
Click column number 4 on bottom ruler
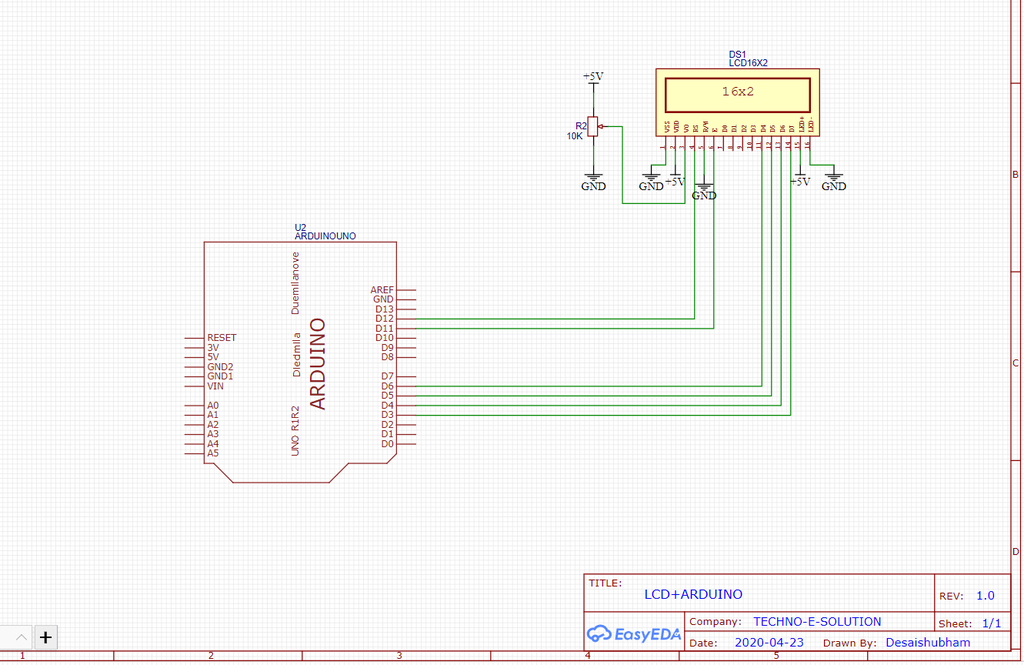[587, 655]
